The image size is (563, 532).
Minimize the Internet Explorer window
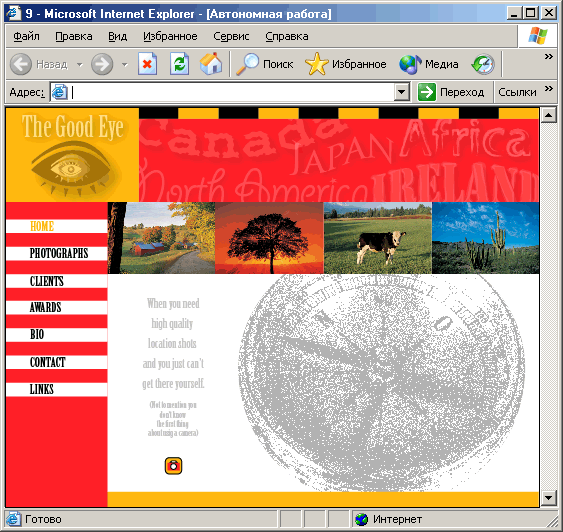[515, 13]
